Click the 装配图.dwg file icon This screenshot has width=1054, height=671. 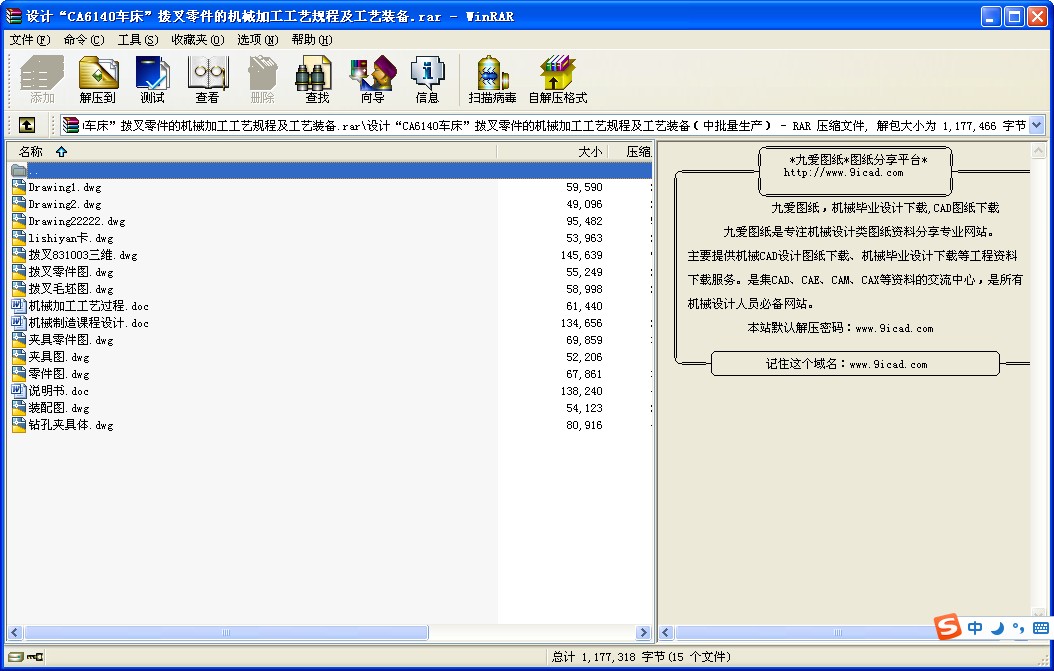coord(19,408)
